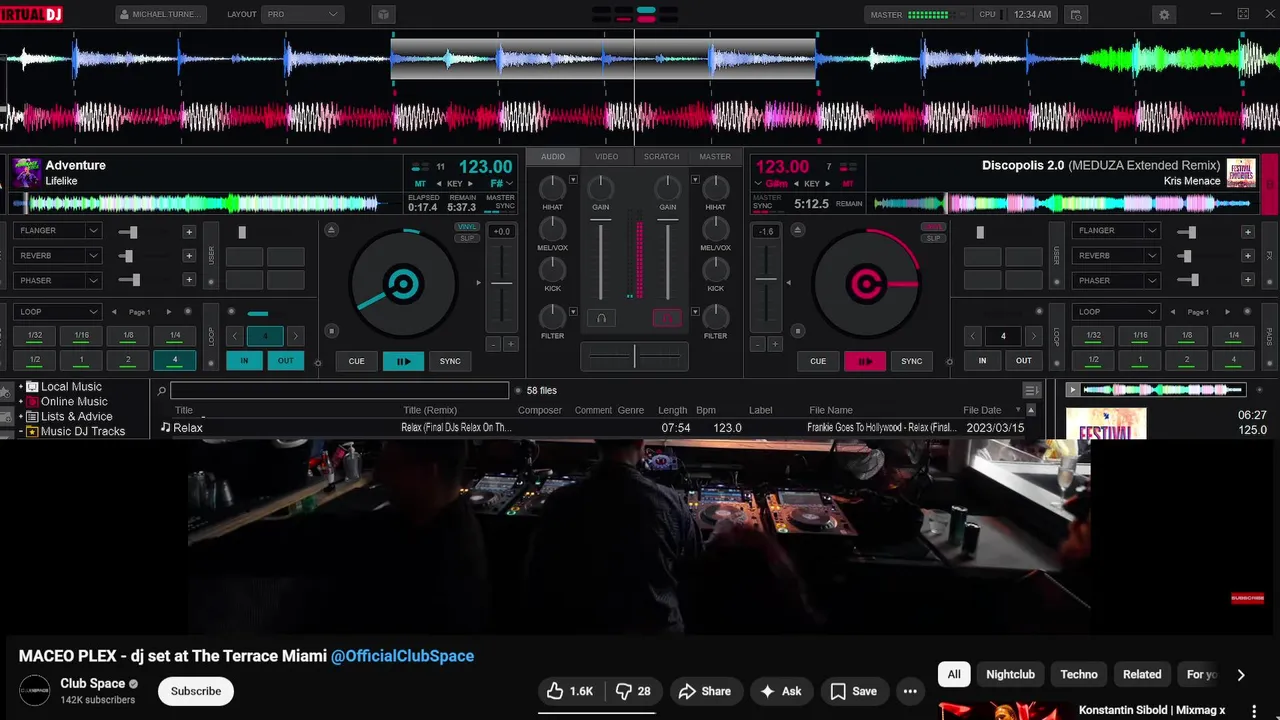Go to next pads page on left deck
The image size is (1280, 720).
[x=168, y=312]
